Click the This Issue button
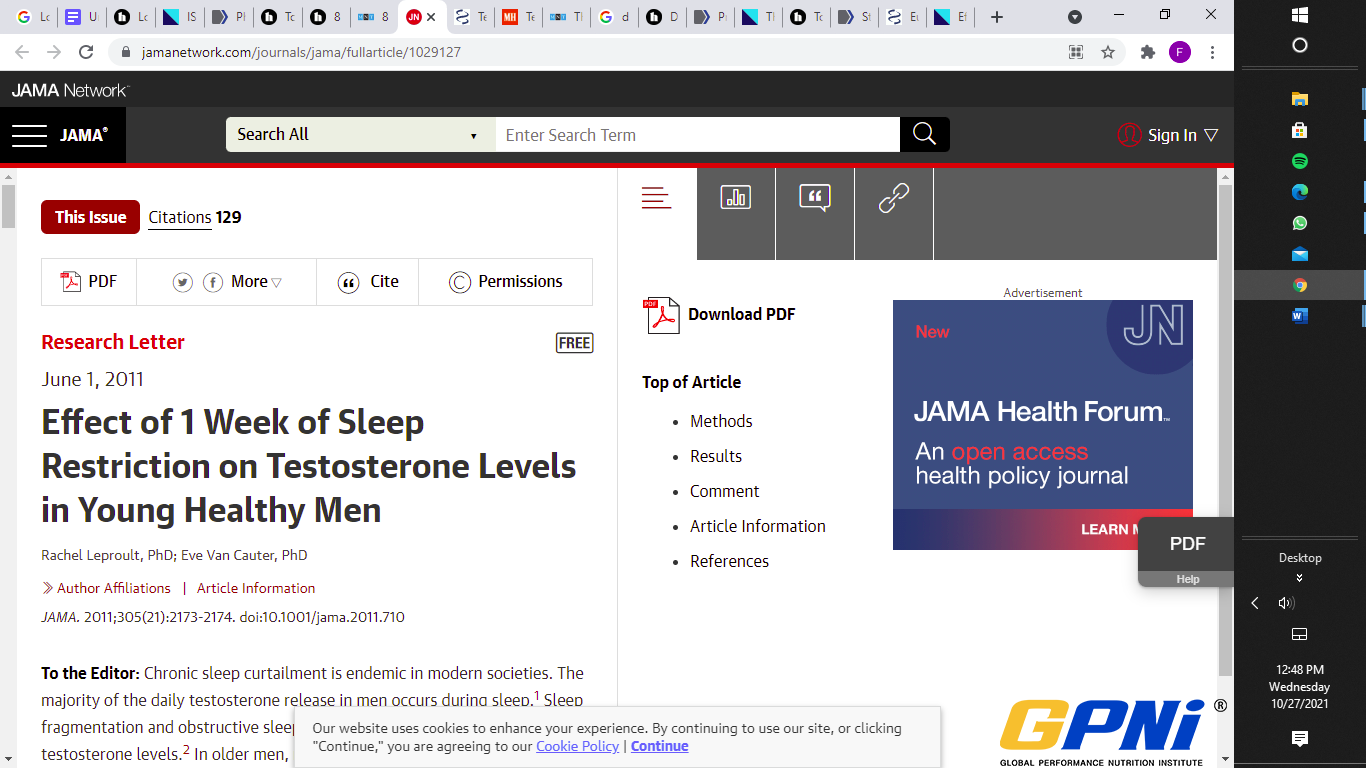Image resolution: width=1366 pixels, height=768 pixels. [90, 217]
